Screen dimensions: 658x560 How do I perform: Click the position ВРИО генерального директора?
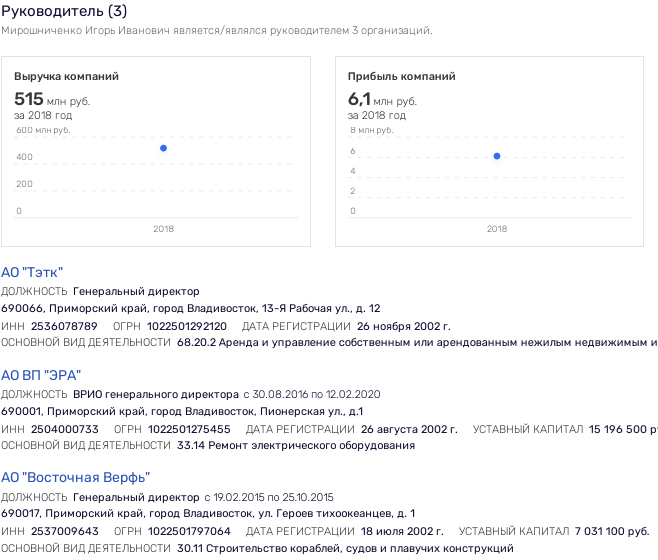click(156, 394)
